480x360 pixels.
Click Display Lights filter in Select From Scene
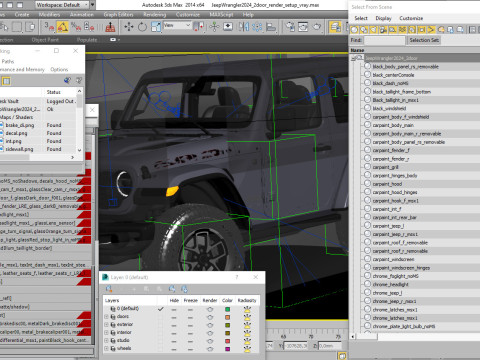click(374, 30)
